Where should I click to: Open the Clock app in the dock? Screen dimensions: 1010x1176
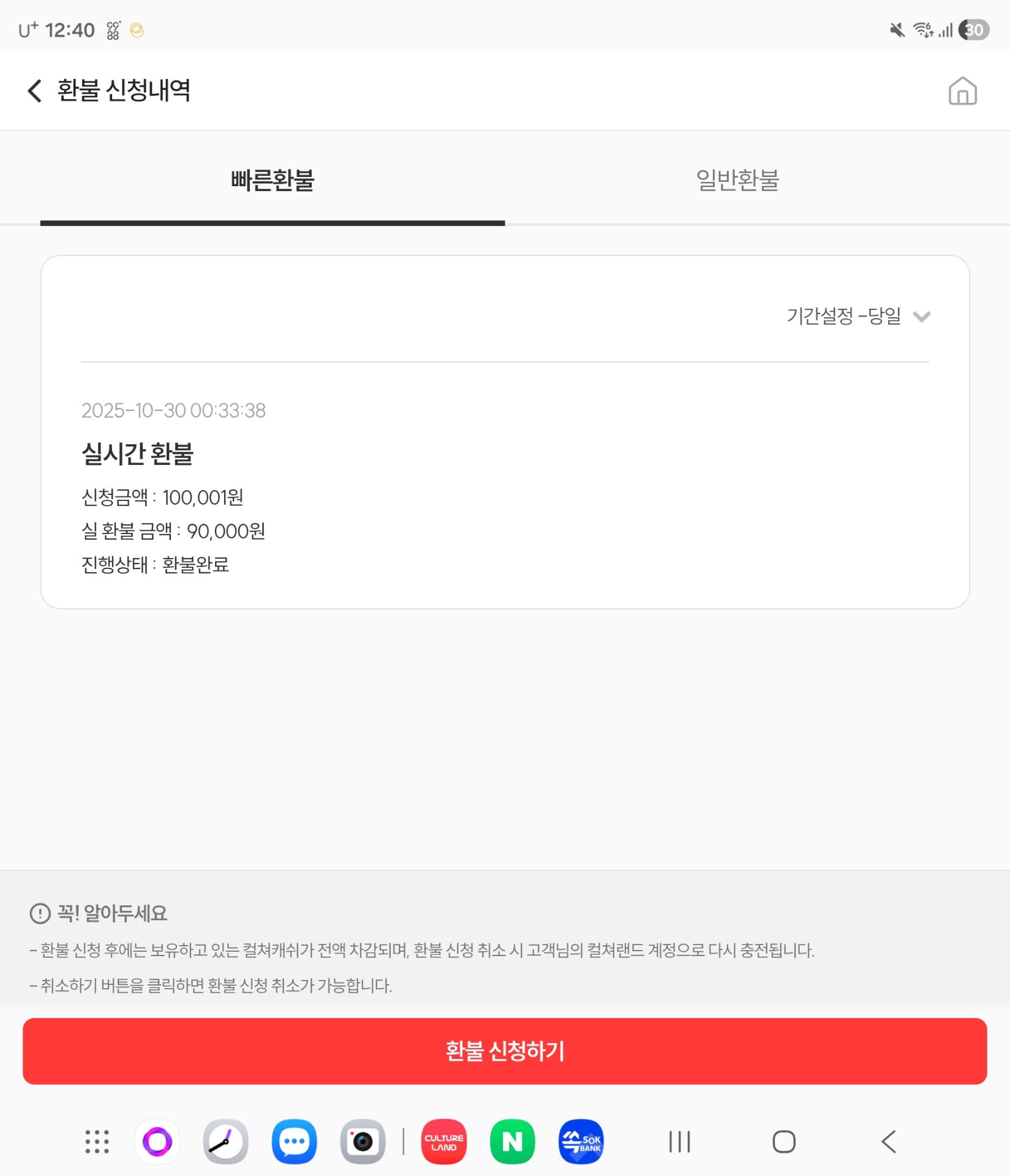[x=226, y=1142]
